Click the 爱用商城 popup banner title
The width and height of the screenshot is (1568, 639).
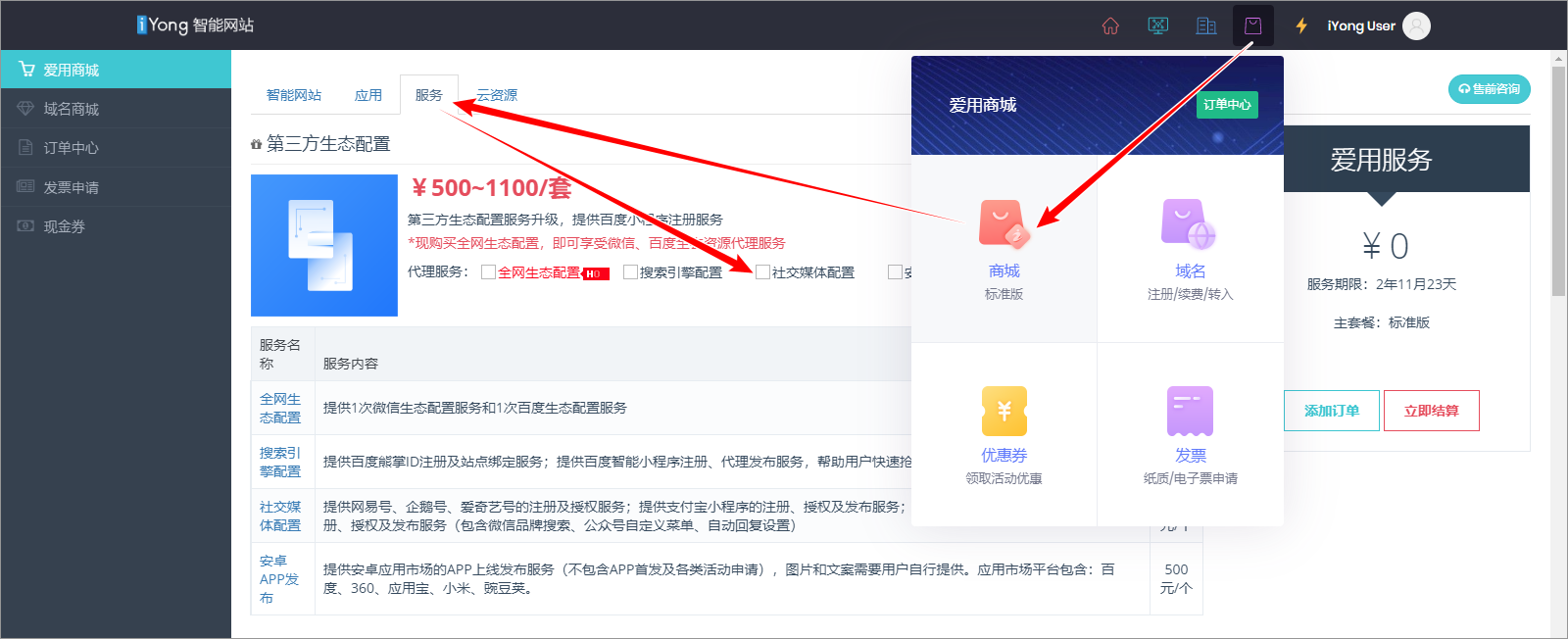(x=982, y=105)
